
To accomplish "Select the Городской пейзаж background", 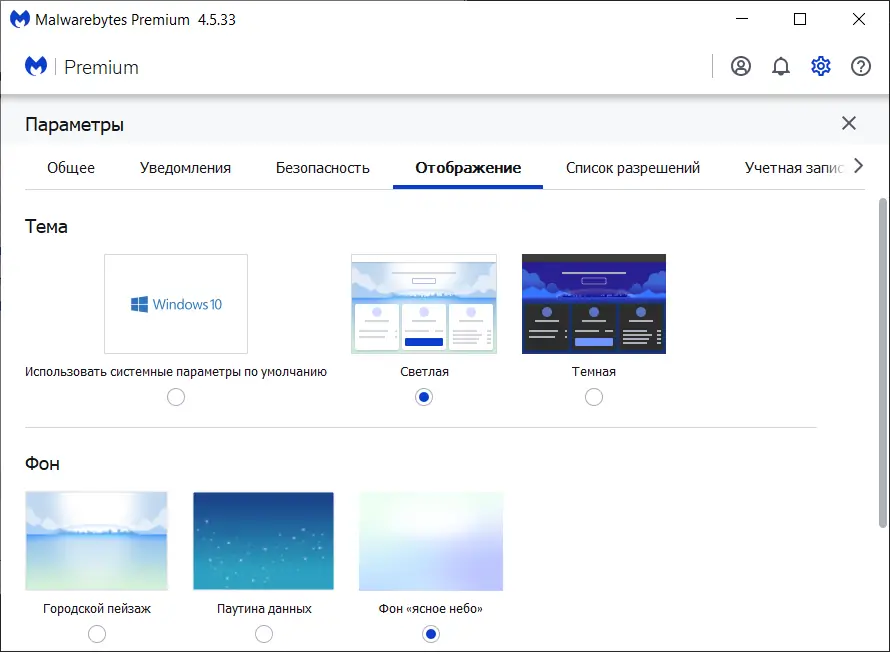I will 96,633.
